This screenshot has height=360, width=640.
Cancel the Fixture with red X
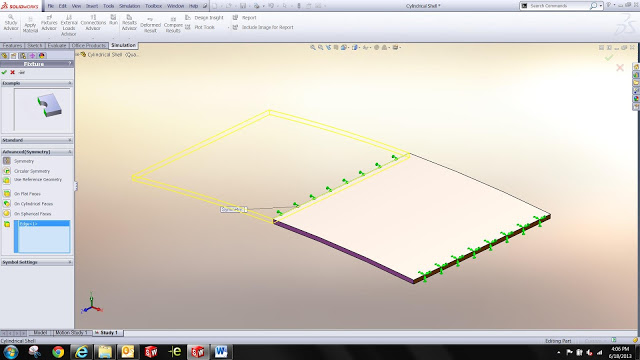coord(13,72)
